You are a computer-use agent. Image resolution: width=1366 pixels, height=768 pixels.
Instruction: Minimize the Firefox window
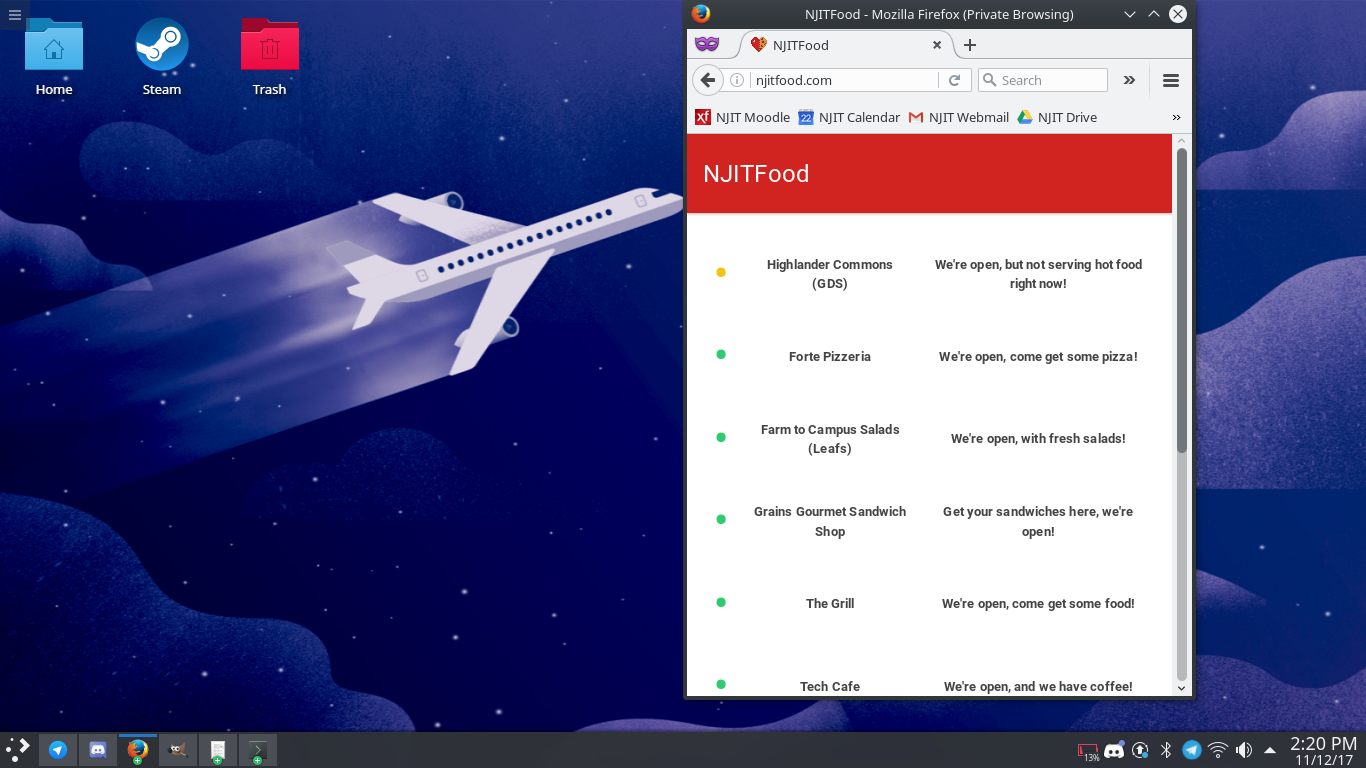(x=1130, y=14)
